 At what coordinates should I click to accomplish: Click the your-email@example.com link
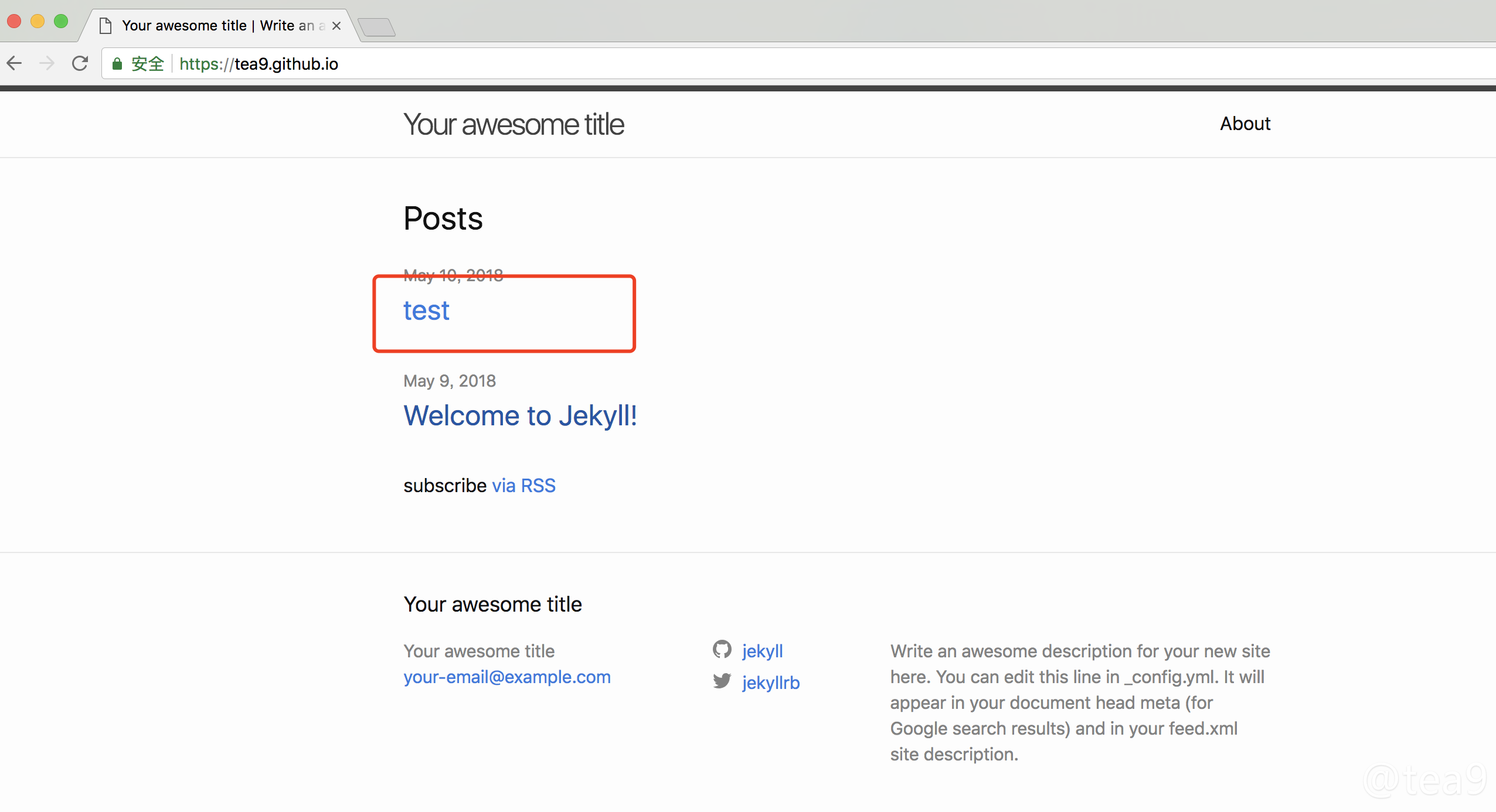click(x=507, y=677)
